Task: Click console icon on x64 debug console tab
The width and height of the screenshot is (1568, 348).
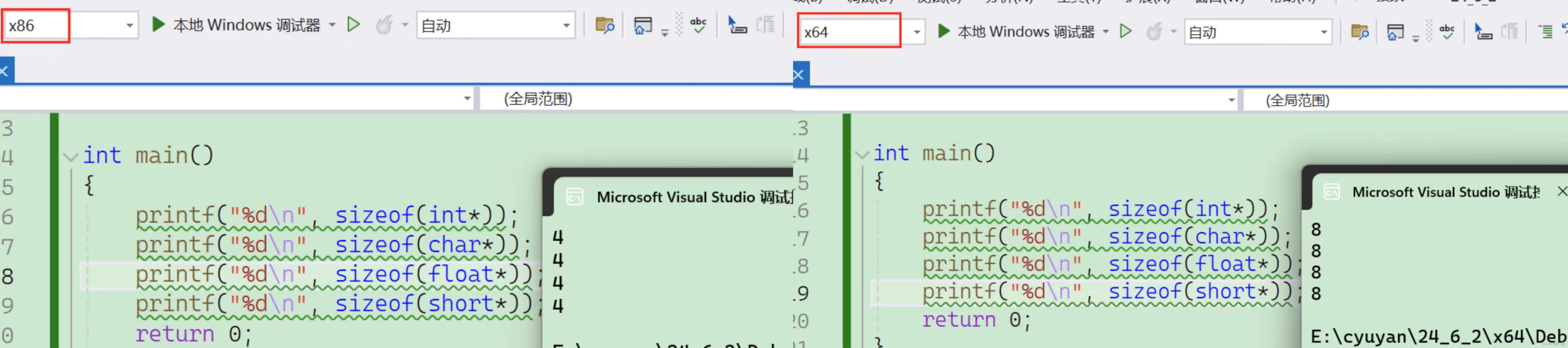Action: (1332, 192)
